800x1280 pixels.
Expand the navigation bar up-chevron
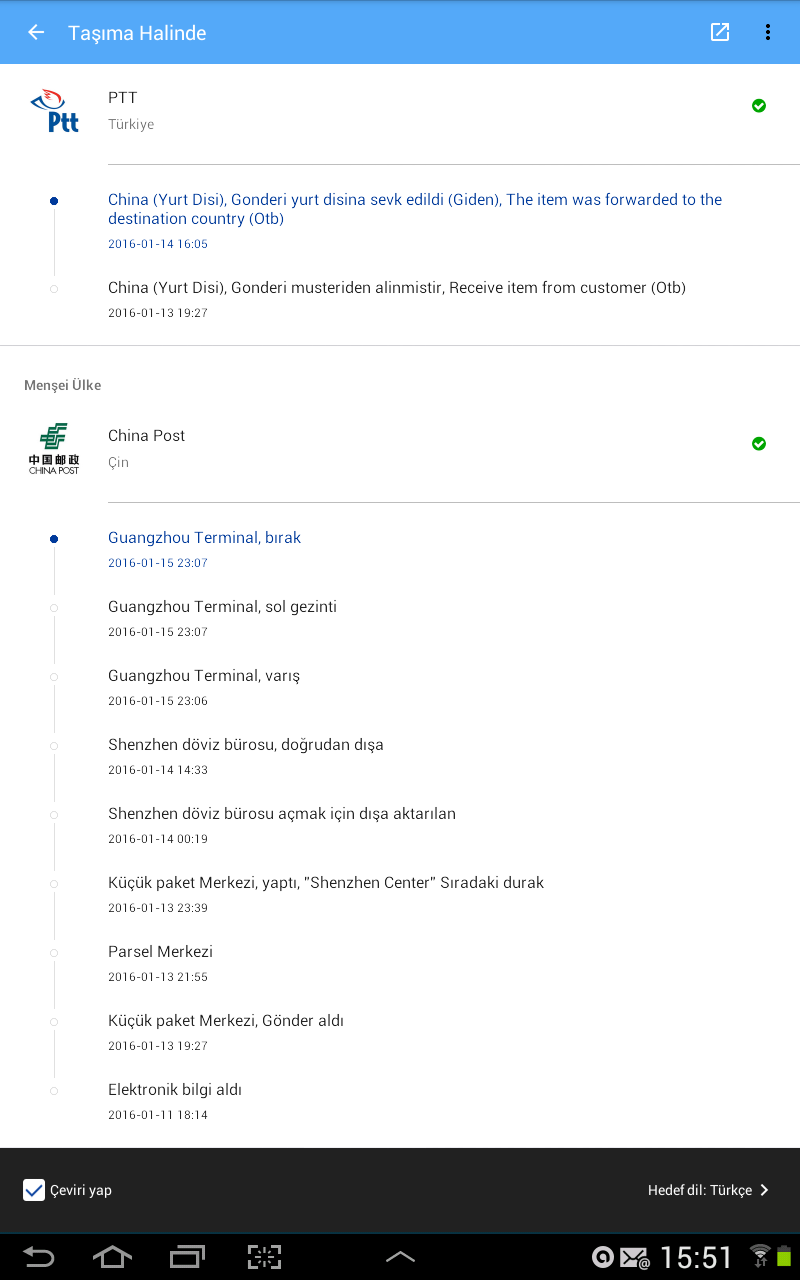point(400,1257)
